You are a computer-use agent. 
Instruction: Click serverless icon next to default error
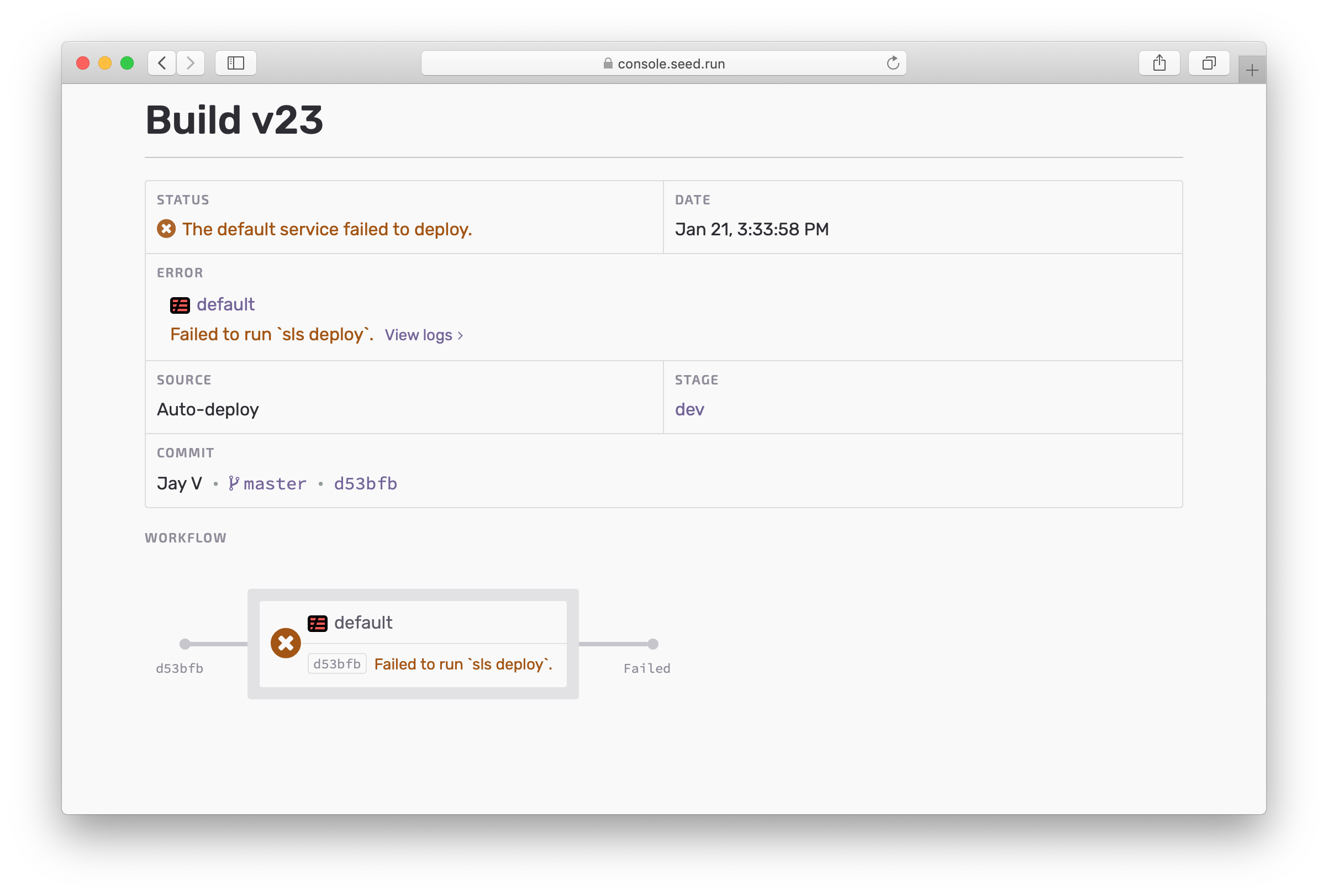point(180,305)
